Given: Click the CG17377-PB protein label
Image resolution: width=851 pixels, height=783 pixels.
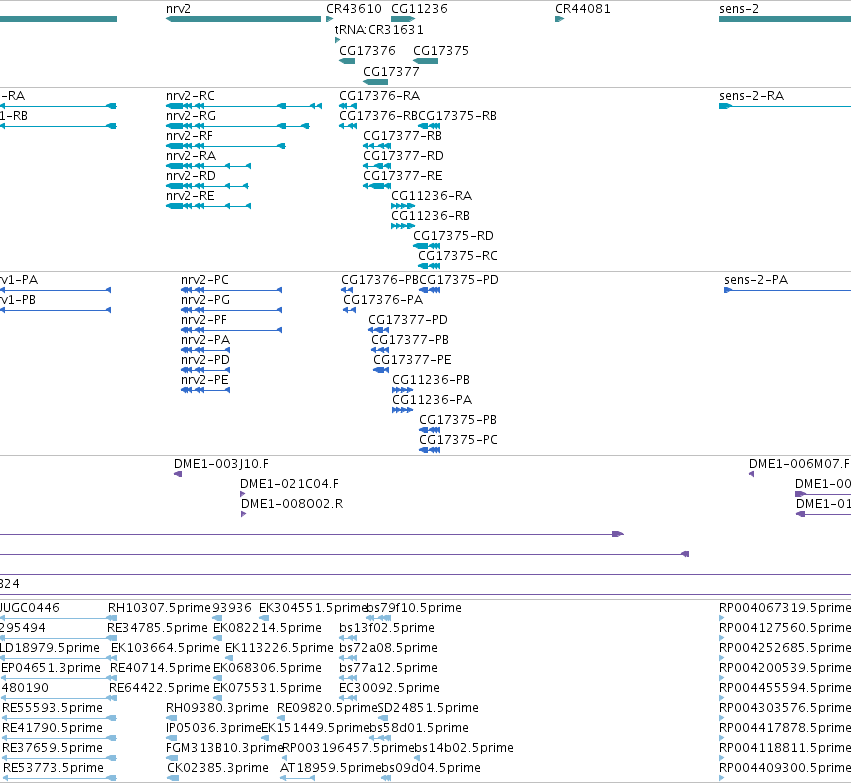Looking at the screenshot, I should (410, 340).
